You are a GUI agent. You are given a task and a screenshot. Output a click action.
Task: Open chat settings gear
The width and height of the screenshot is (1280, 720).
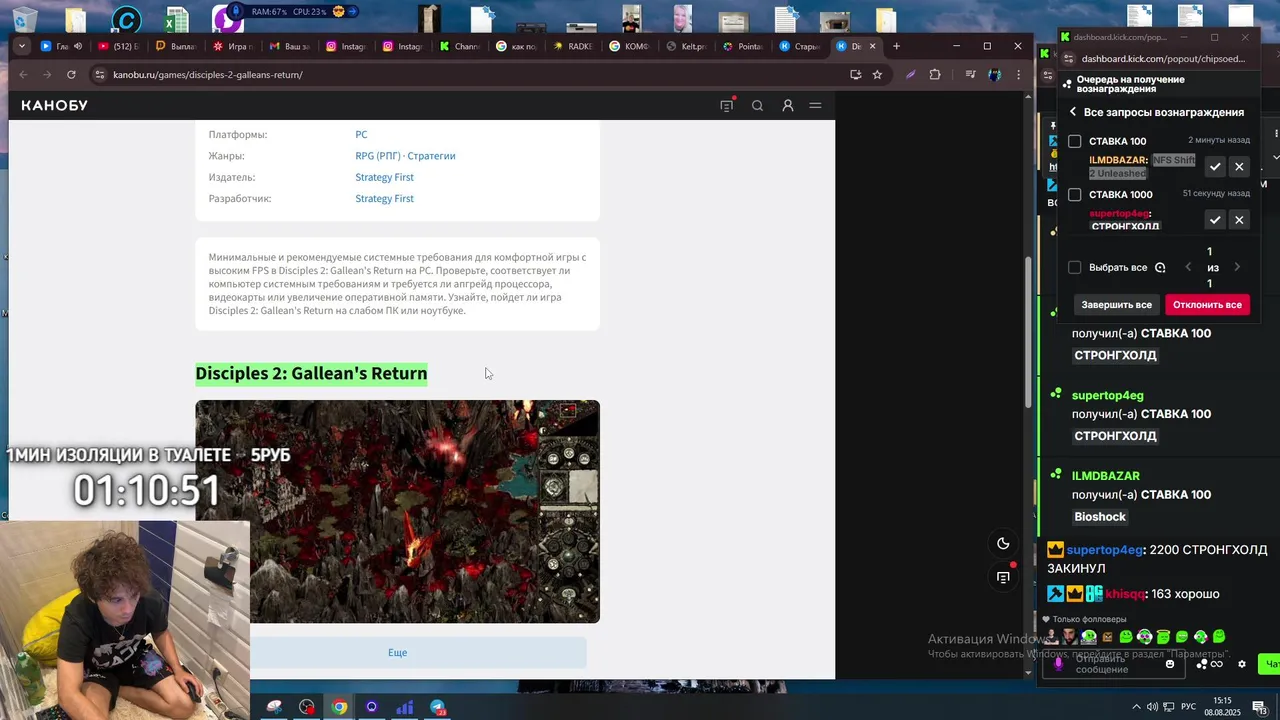(x=1242, y=664)
